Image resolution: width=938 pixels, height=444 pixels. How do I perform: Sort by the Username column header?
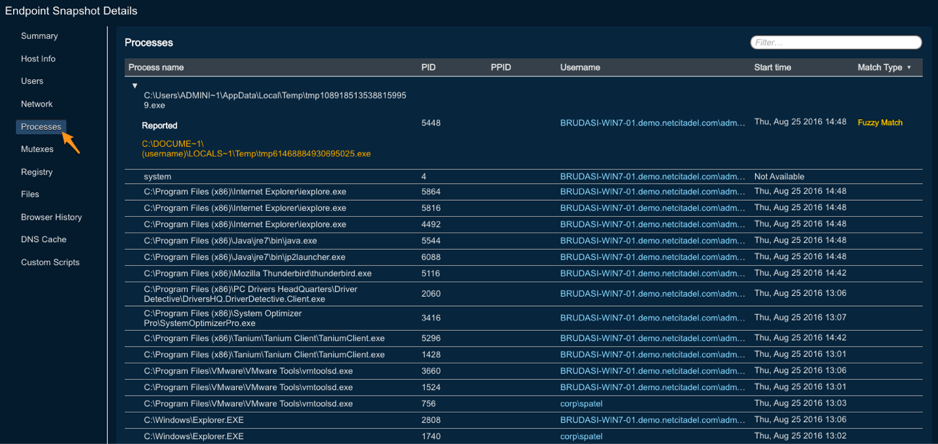pos(580,68)
